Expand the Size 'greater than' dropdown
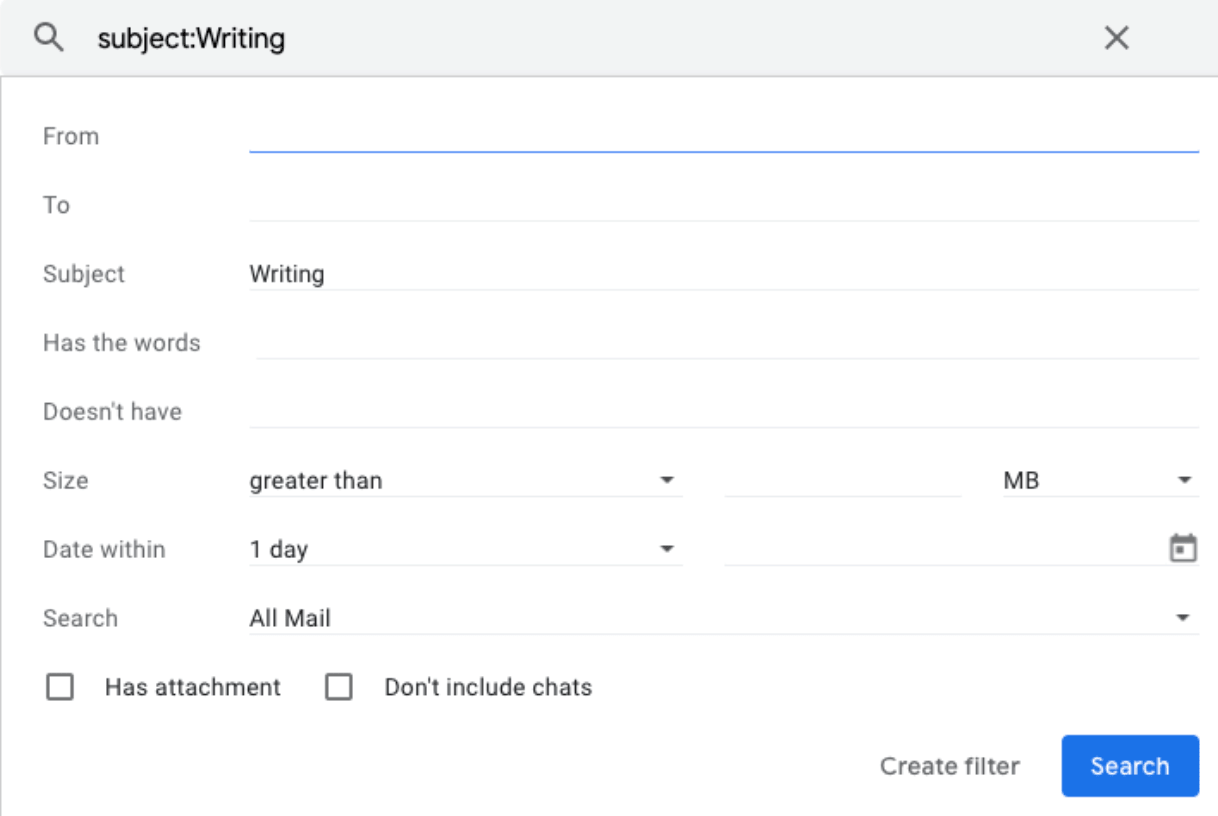 pos(465,481)
